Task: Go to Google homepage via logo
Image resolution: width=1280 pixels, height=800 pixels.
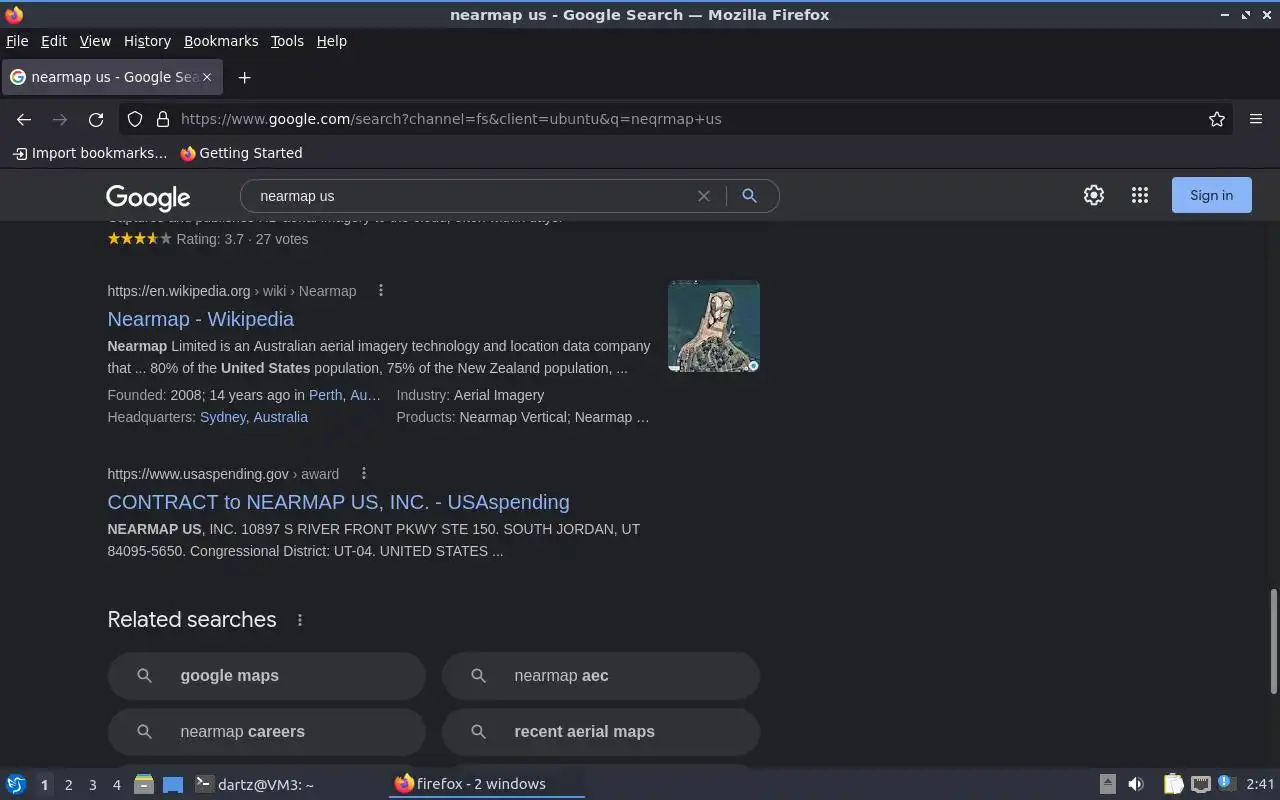Action: pos(148,197)
